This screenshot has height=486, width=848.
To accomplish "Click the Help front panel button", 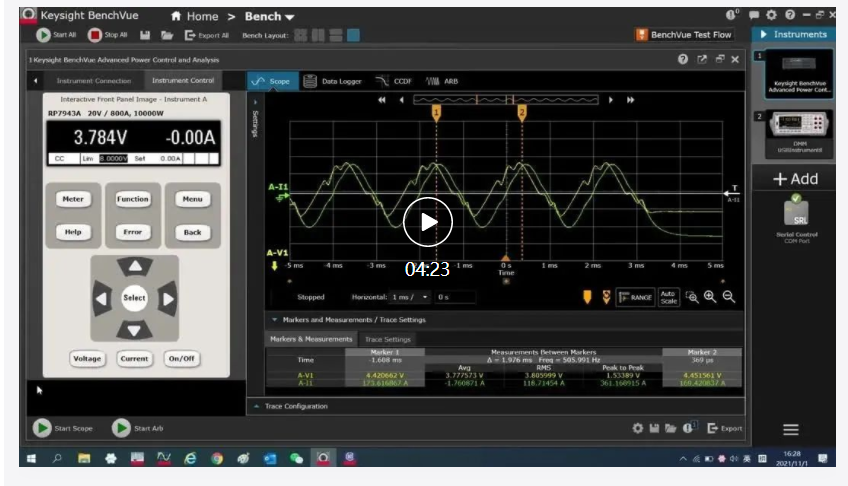I will (73, 232).
